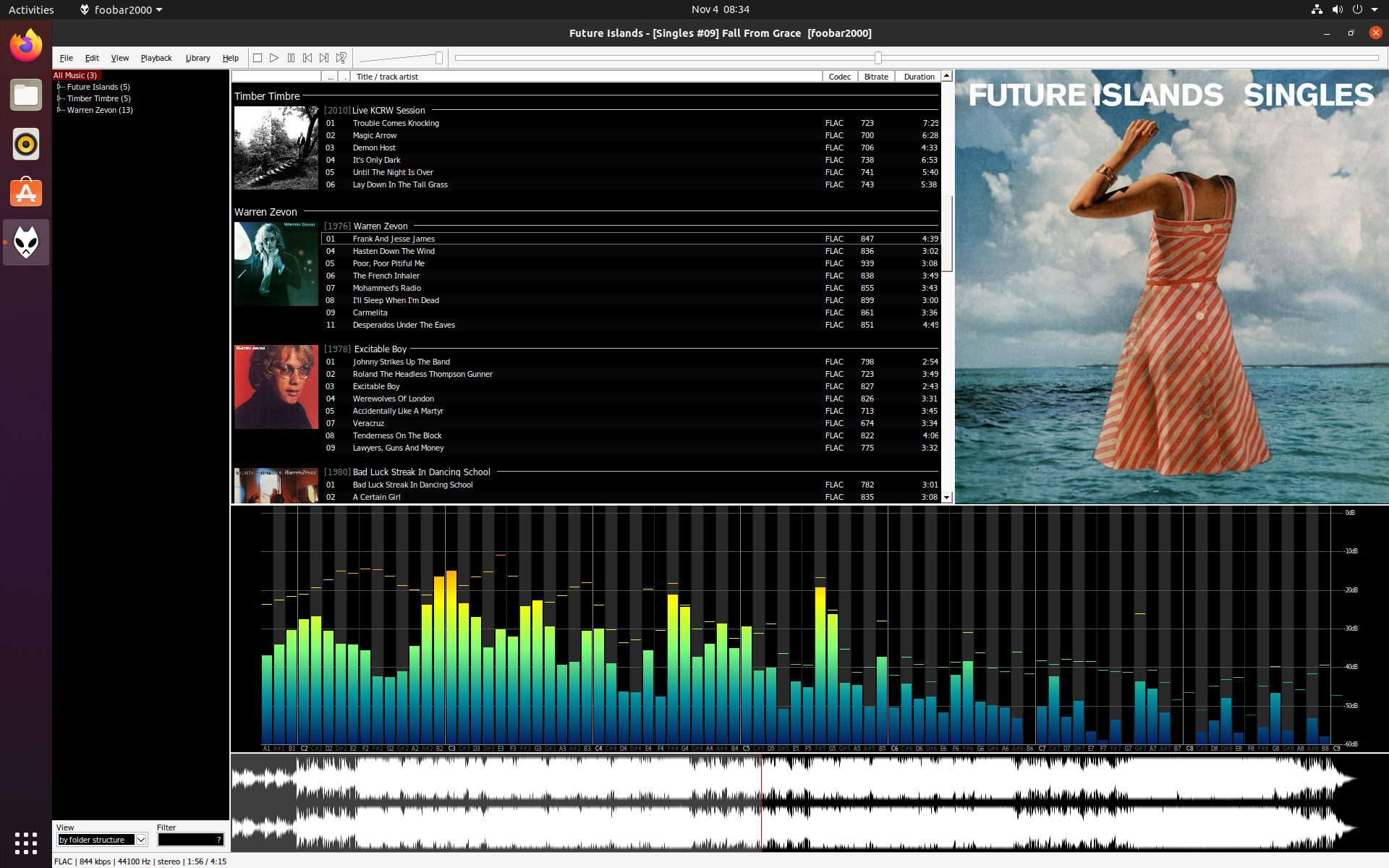
Task: Pause playback with the pause icon
Action: 291,58
